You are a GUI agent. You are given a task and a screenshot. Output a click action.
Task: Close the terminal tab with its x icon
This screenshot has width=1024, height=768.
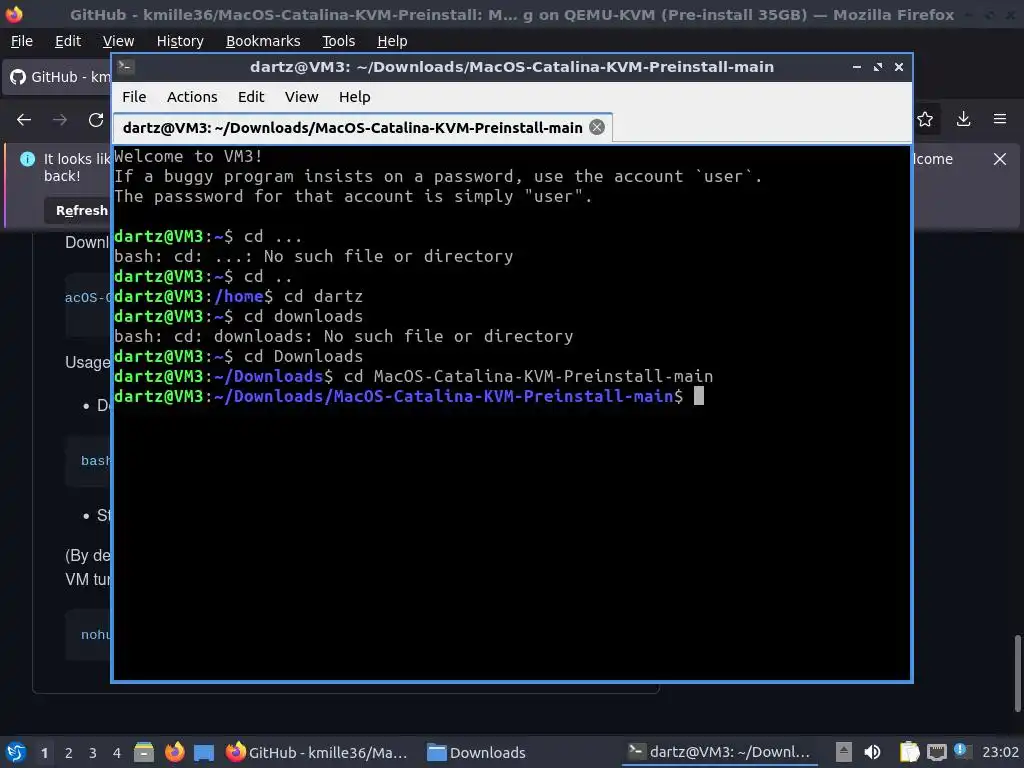click(597, 127)
